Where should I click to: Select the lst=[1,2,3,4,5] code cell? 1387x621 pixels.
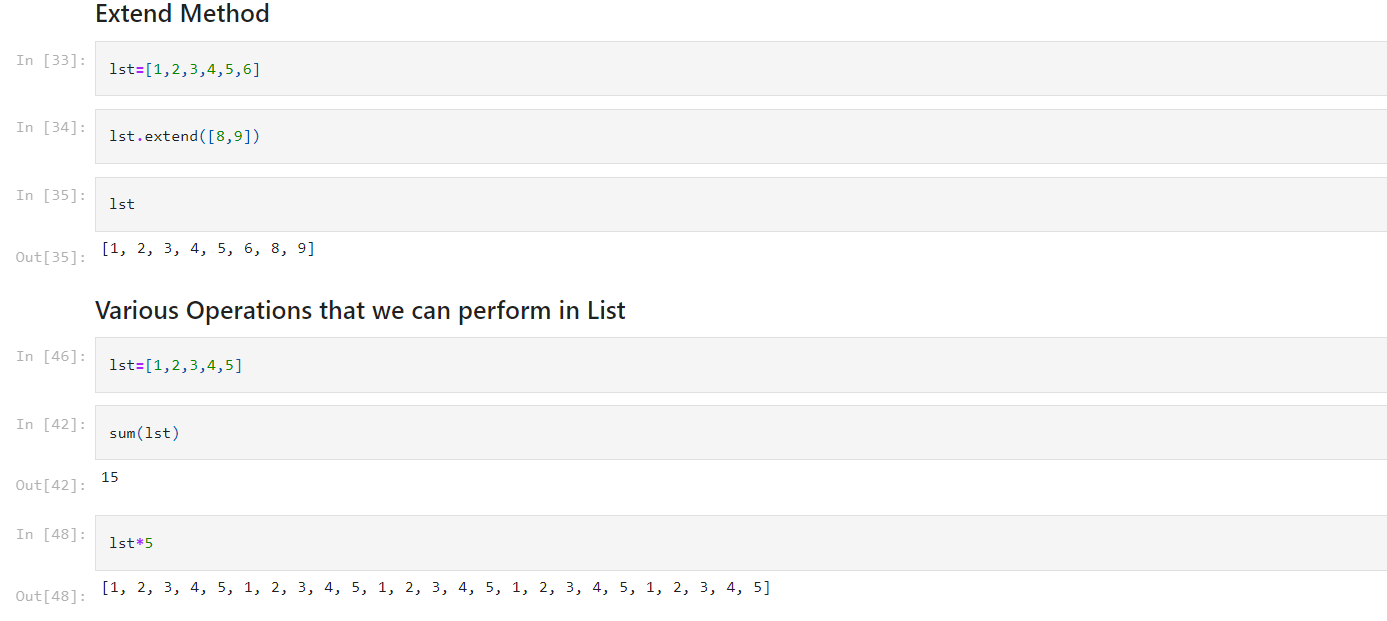click(741, 365)
